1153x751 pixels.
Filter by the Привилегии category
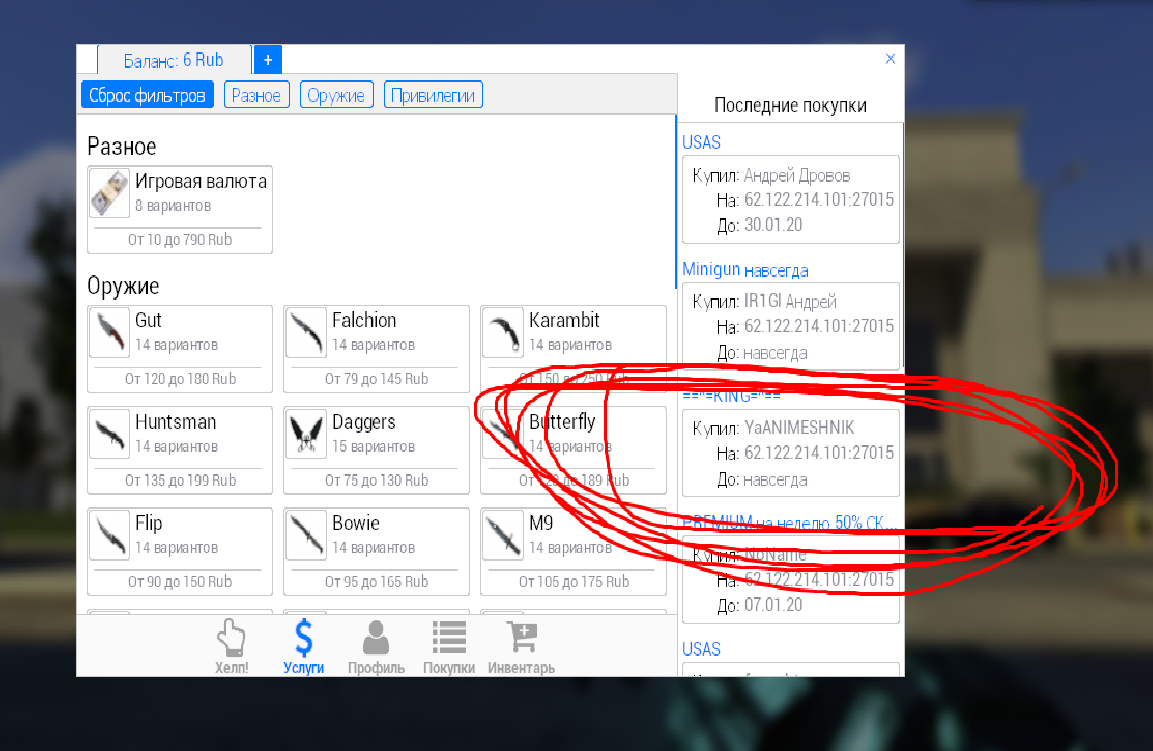tap(433, 95)
